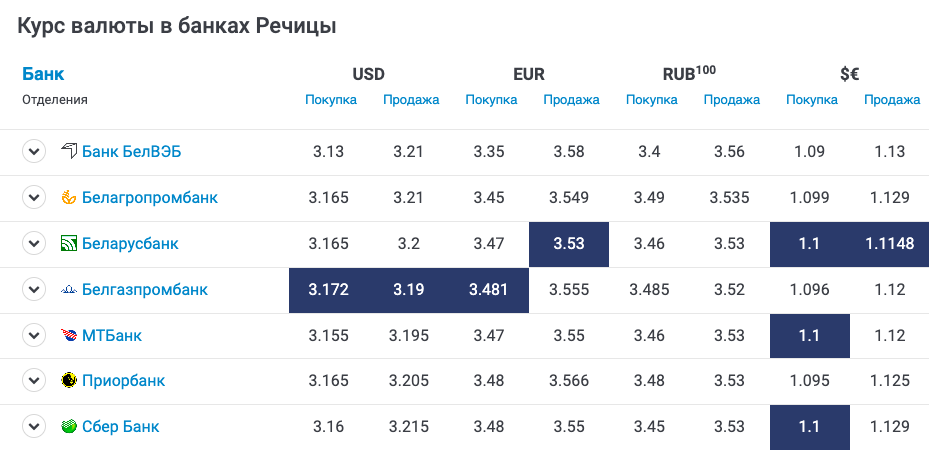929x450 pixels.
Task: Click the Банк БелВЭБ logo icon
Action: click(x=69, y=151)
